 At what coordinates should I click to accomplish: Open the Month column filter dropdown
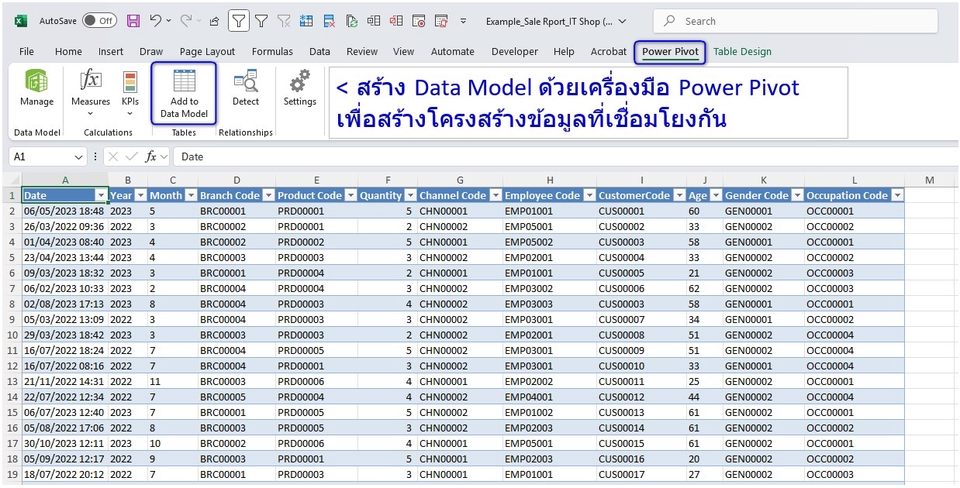(191, 195)
